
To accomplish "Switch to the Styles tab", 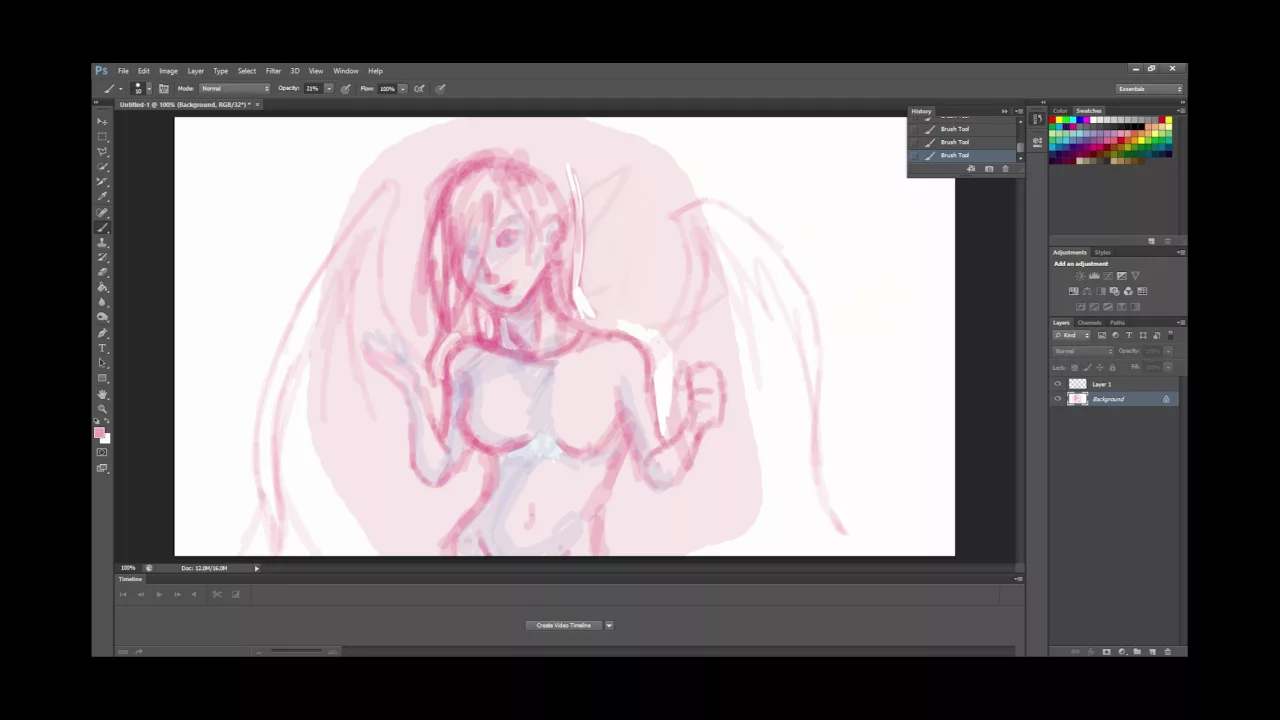I will 1102,252.
